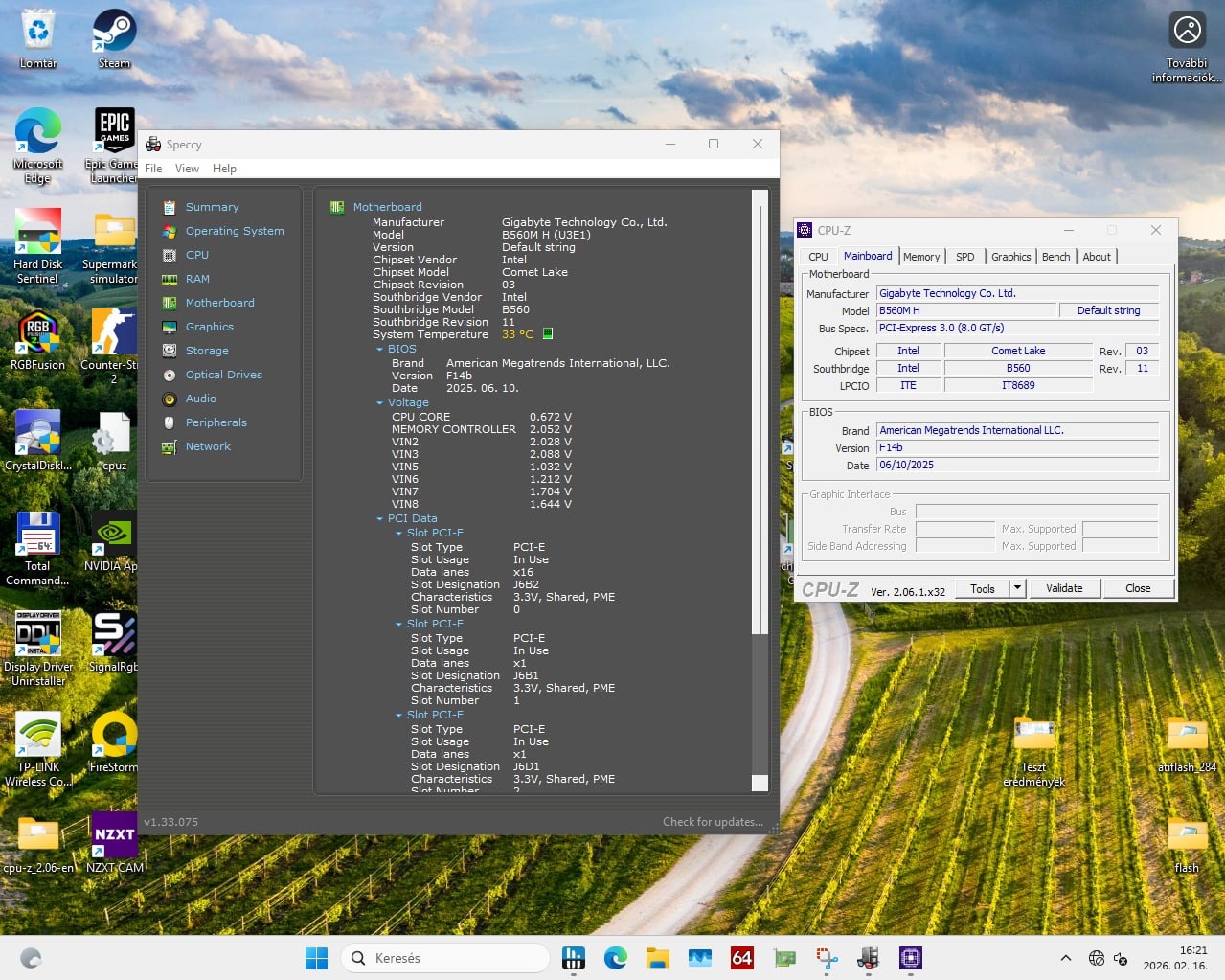Viewport: 1225px width, 980px height.
Task: Switch to the SPD tab in CPU-Z
Action: tap(964, 257)
